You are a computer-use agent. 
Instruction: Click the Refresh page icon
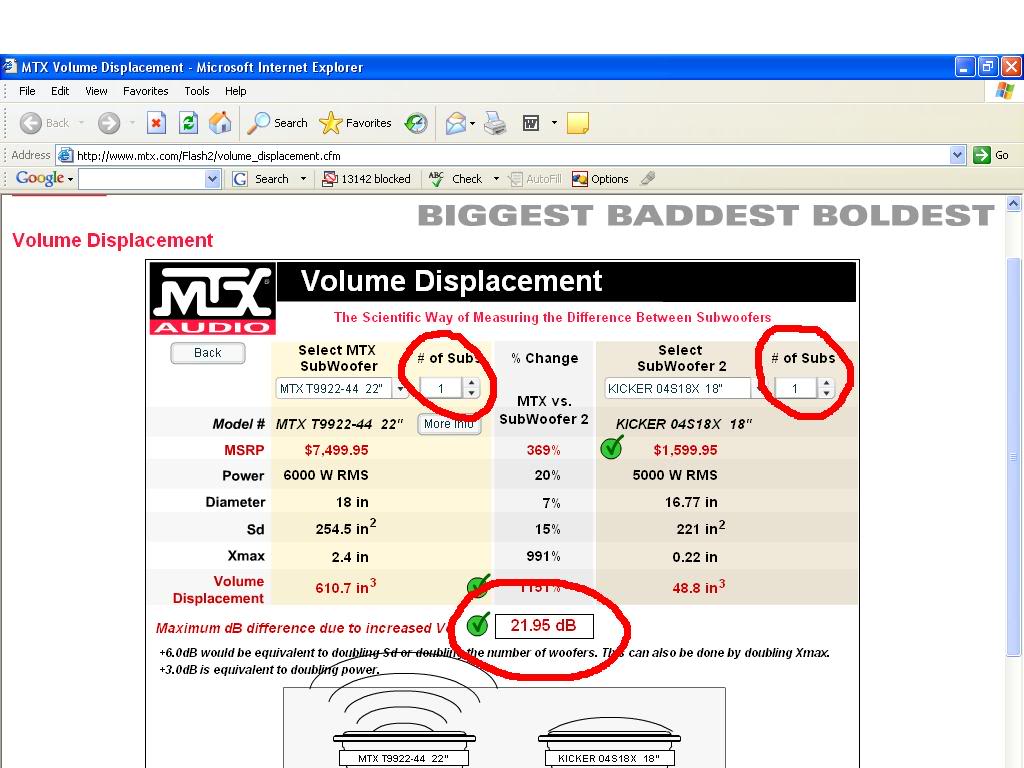click(x=188, y=123)
